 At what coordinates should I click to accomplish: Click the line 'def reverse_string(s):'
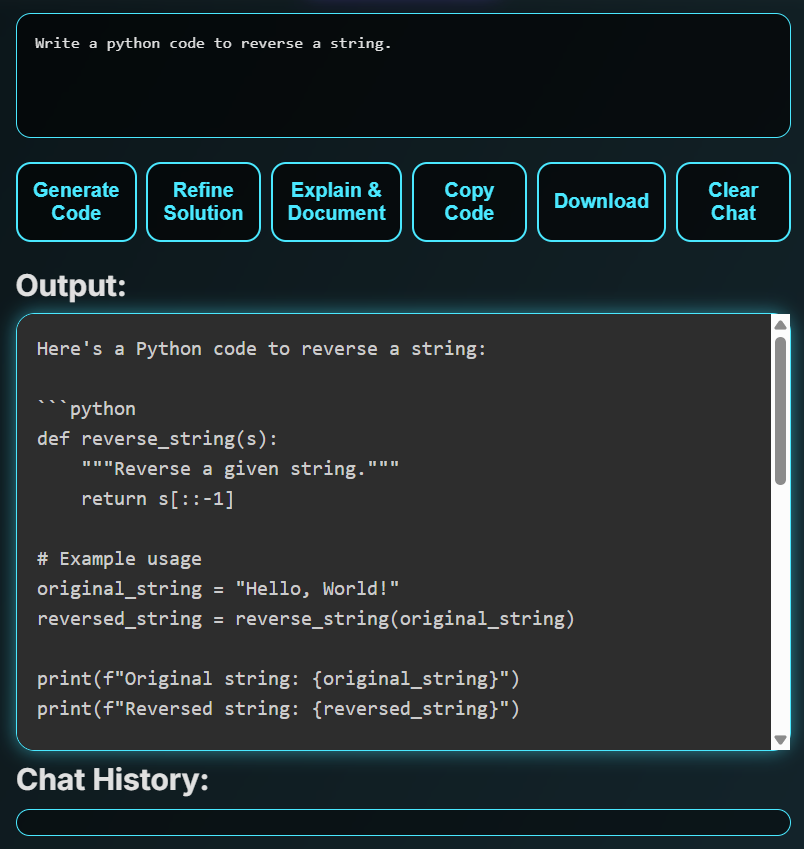click(157, 439)
